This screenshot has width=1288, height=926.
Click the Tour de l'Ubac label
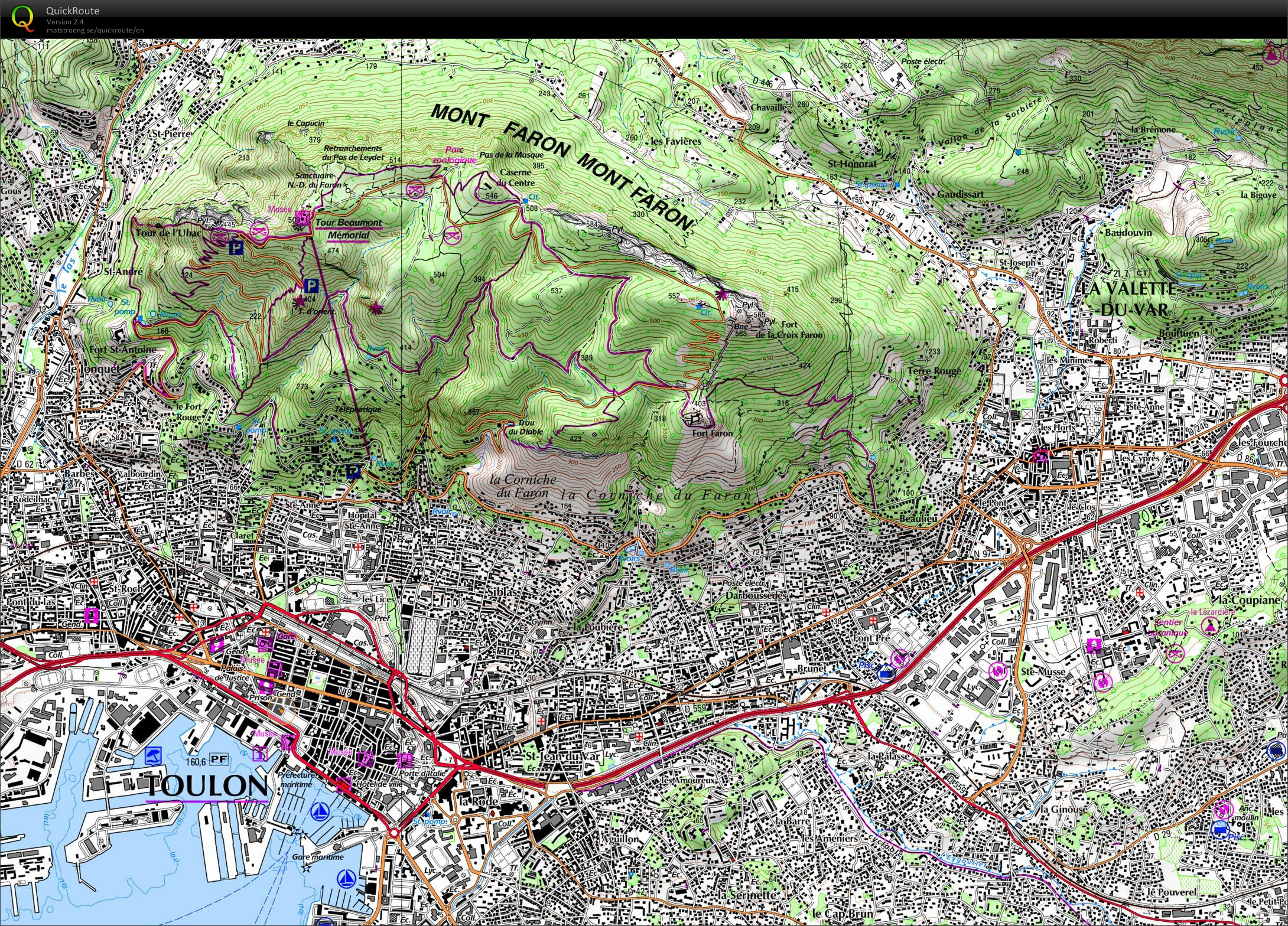point(168,233)
